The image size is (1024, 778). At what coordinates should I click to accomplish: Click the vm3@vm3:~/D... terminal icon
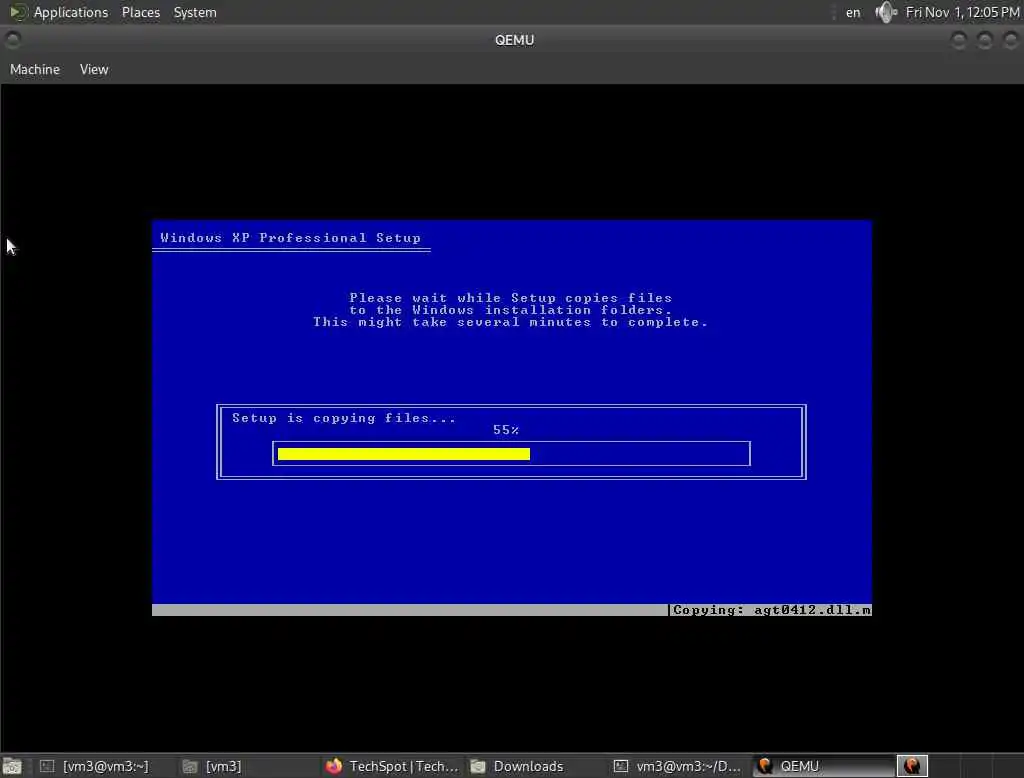point(620,766)
